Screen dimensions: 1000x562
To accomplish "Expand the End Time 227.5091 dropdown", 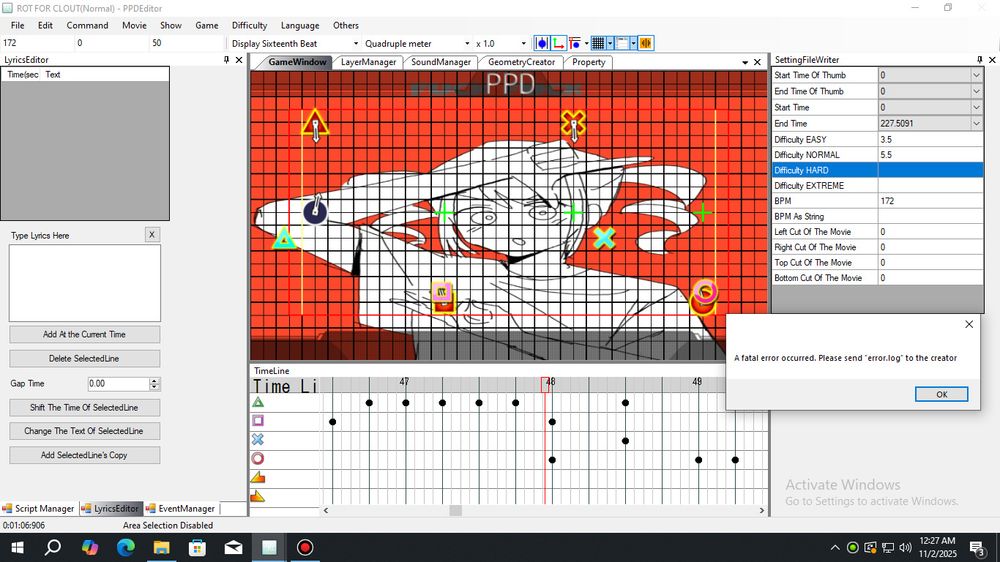I will pos(976,124).
